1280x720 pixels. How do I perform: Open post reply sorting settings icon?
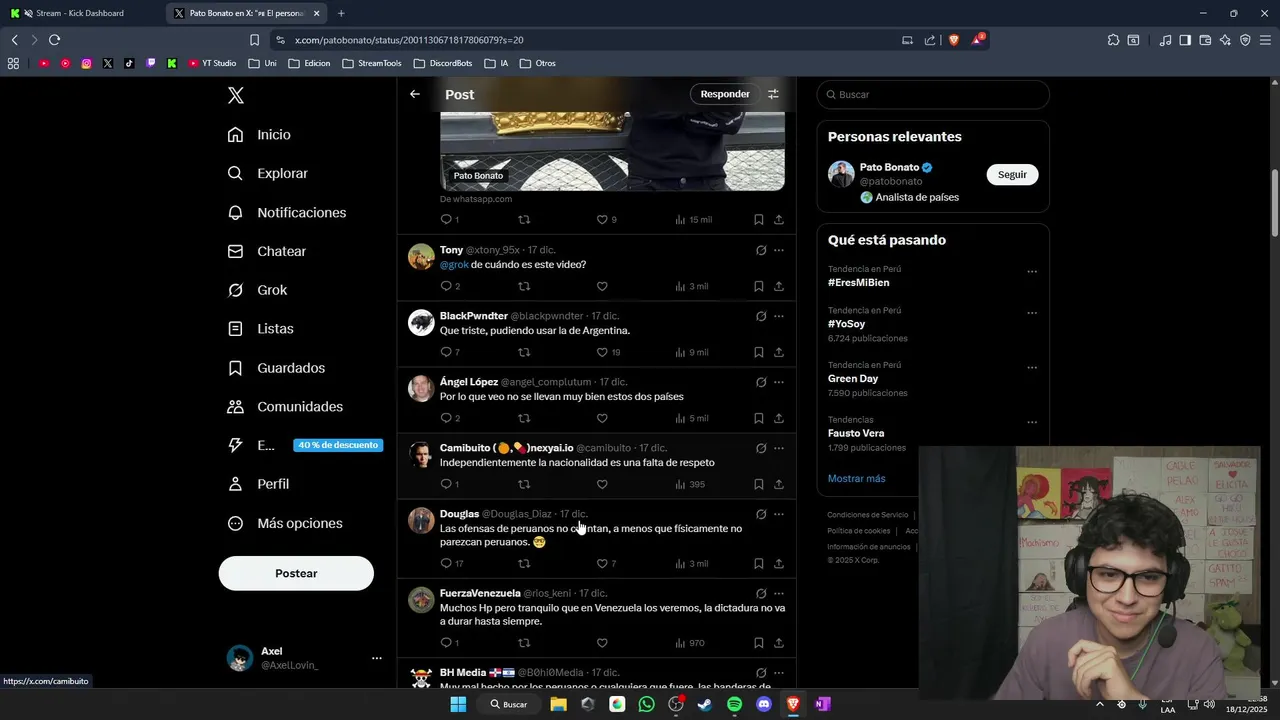(773, 94)
